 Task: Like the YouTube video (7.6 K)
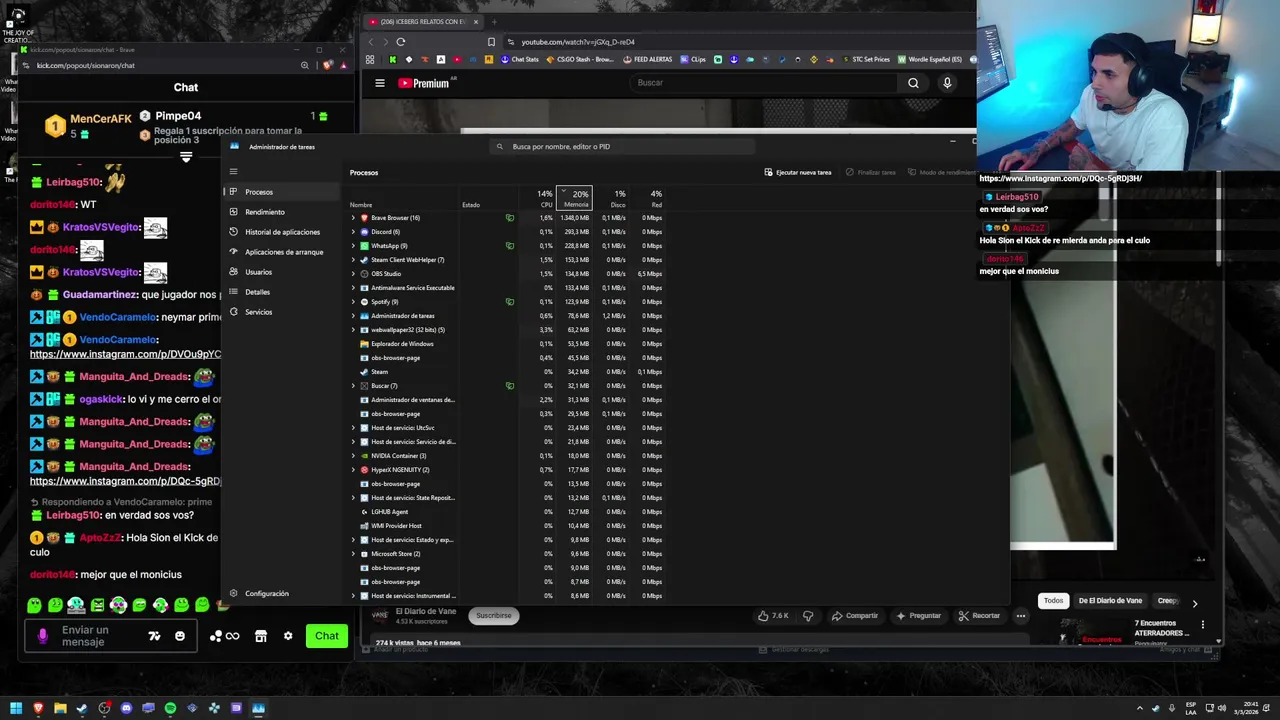tap(775, 616)
